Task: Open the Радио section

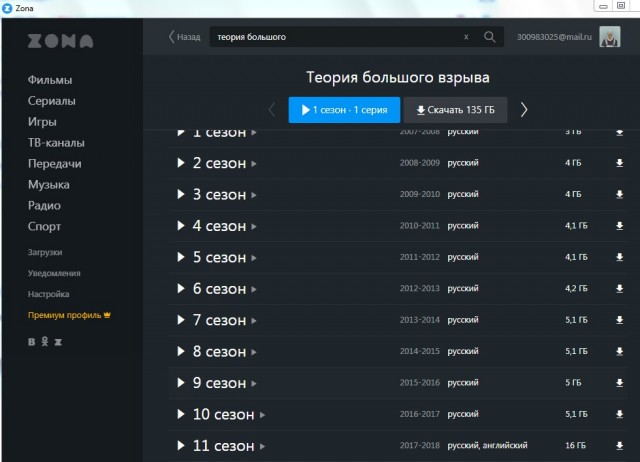Action: 44,205
